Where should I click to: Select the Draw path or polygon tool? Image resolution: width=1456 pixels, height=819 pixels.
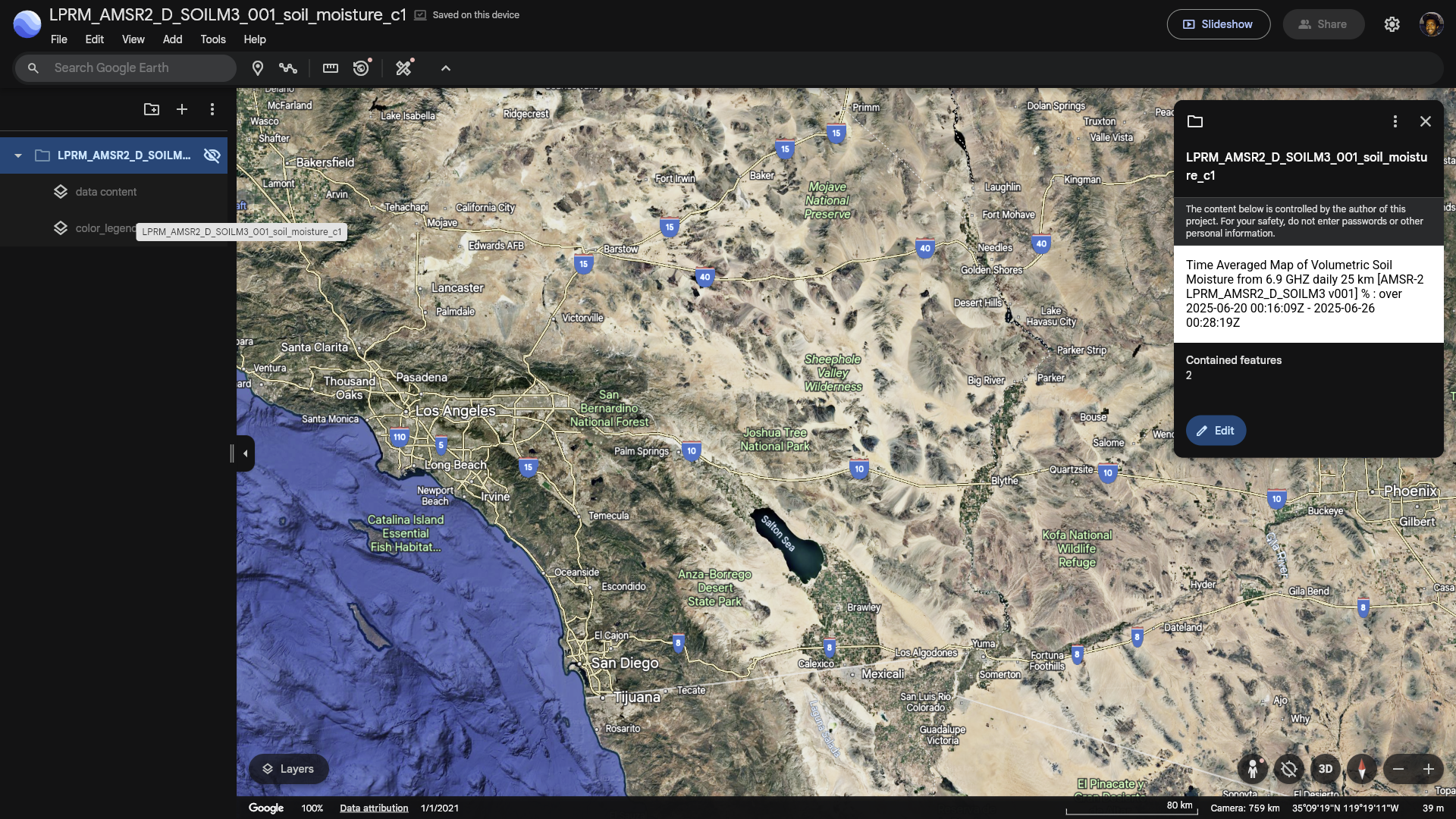287,68
